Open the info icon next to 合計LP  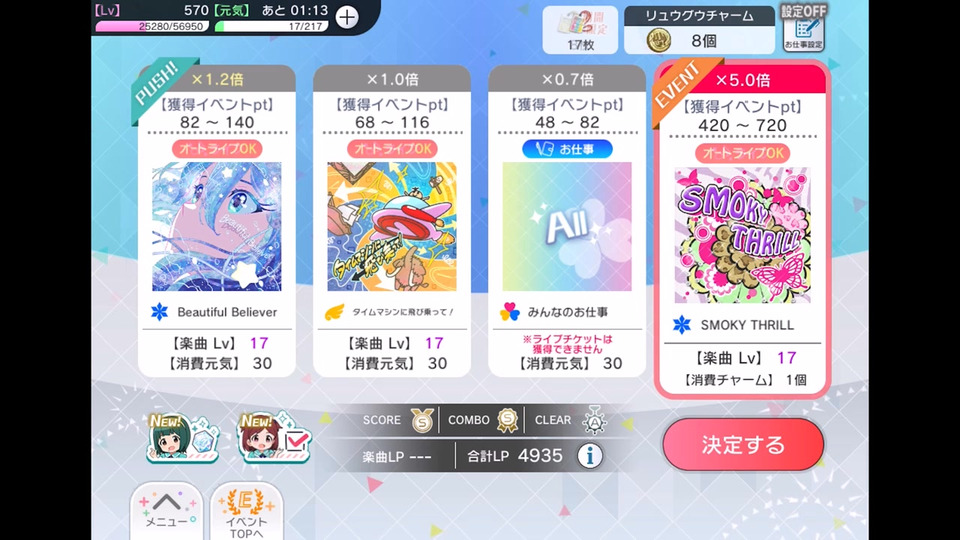coord(590,456)
